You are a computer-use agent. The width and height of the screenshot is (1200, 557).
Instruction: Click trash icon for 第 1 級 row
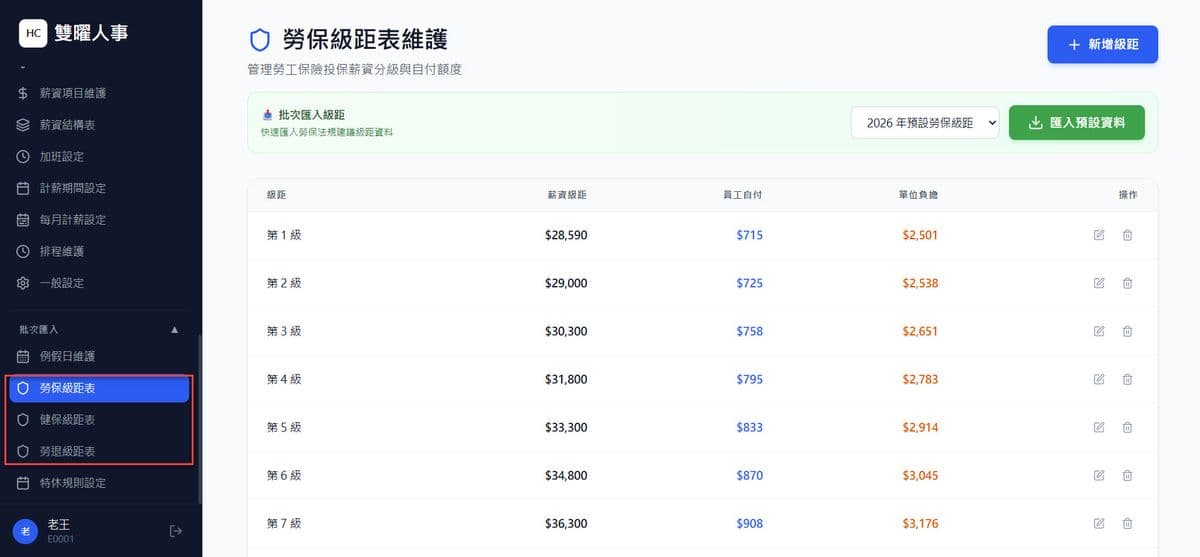click(1127, 235)
